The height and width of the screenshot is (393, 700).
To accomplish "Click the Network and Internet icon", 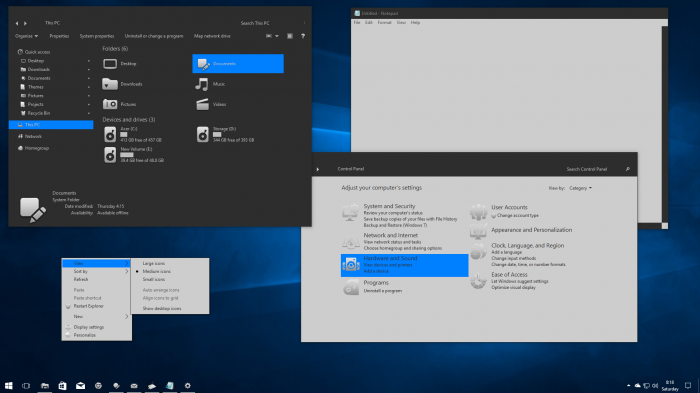I will click(x=351, y=242).
